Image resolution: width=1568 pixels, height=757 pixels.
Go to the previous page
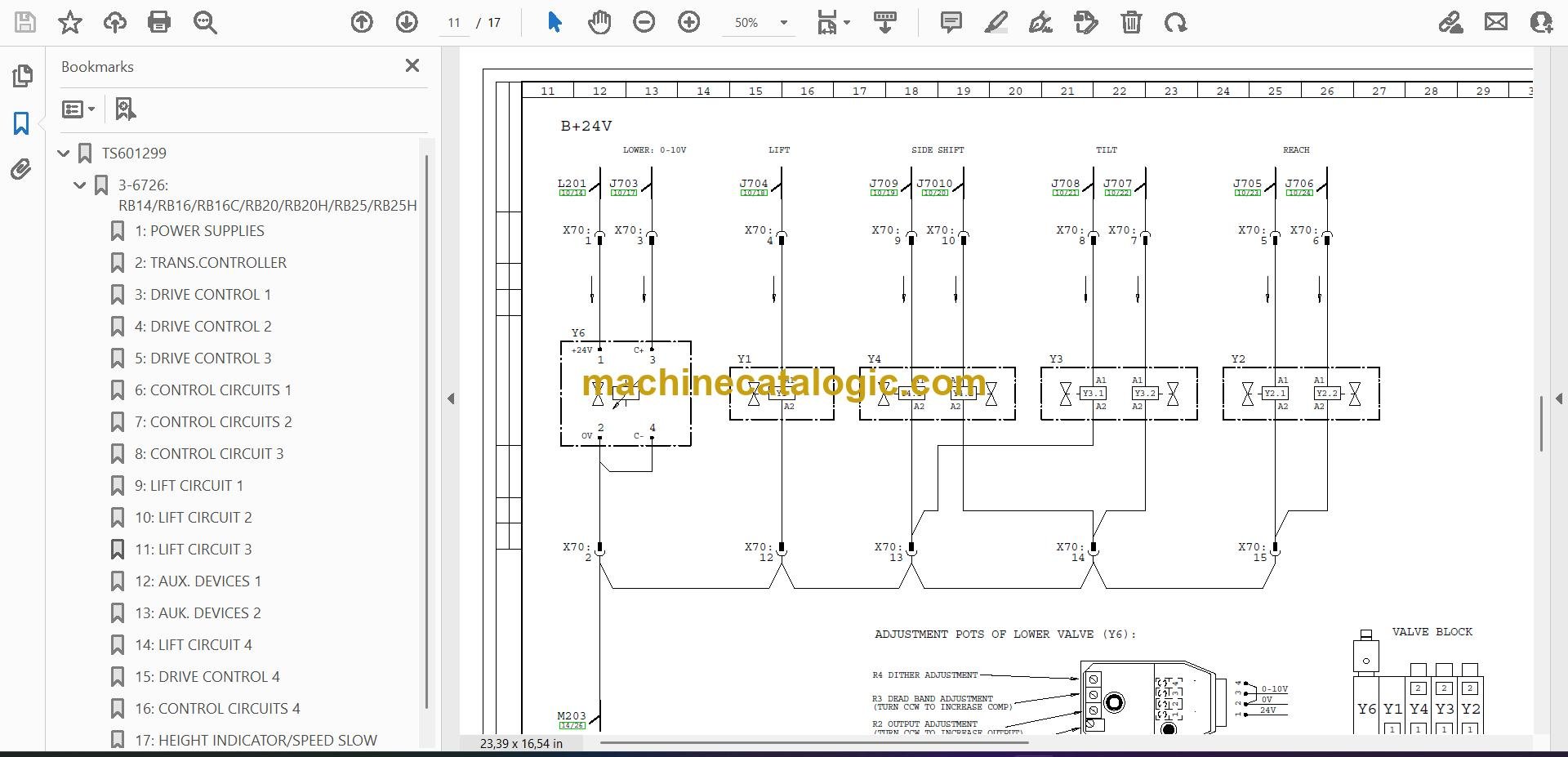click(362, 22)
